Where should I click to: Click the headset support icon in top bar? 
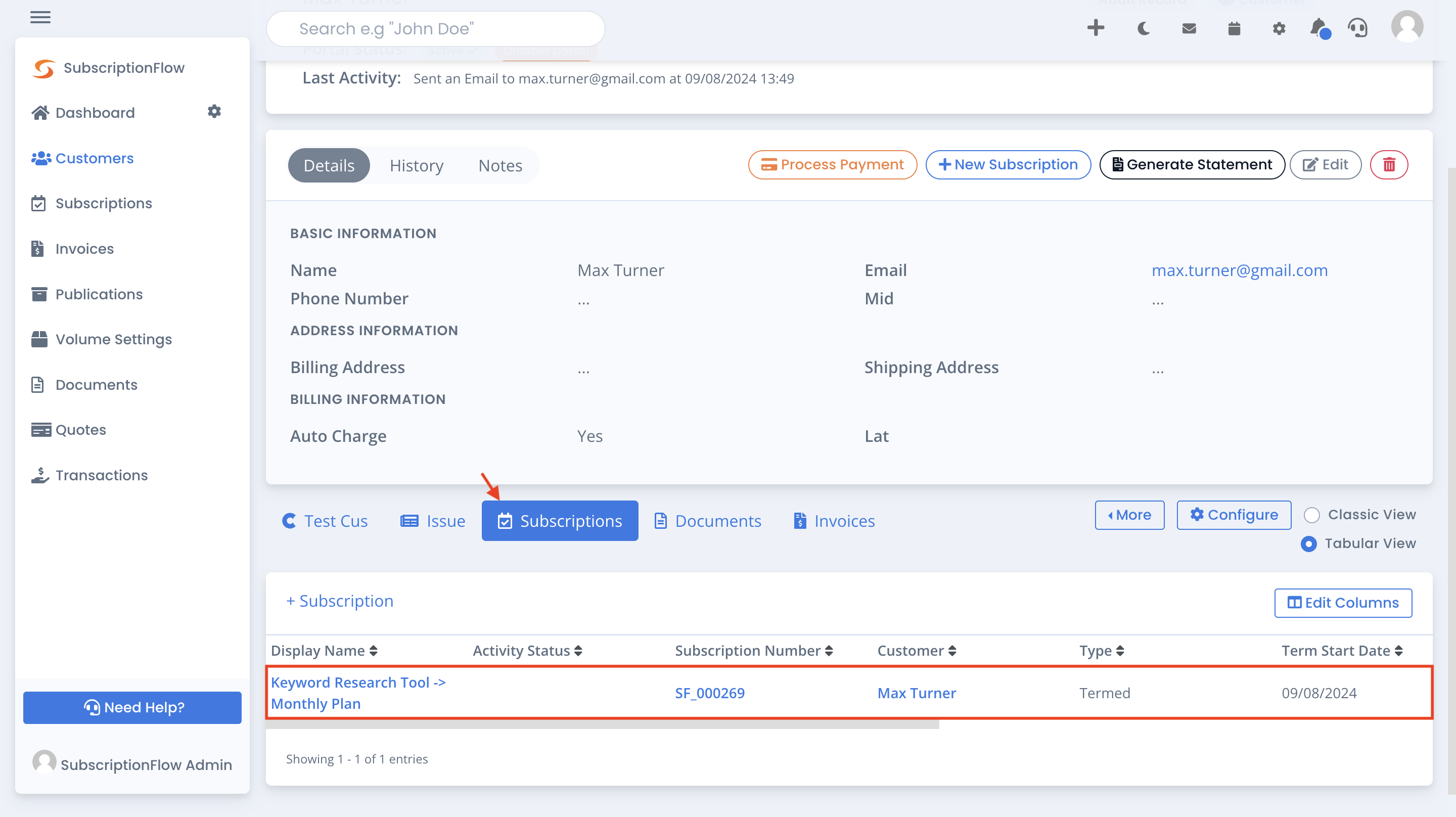(1357, 28)
